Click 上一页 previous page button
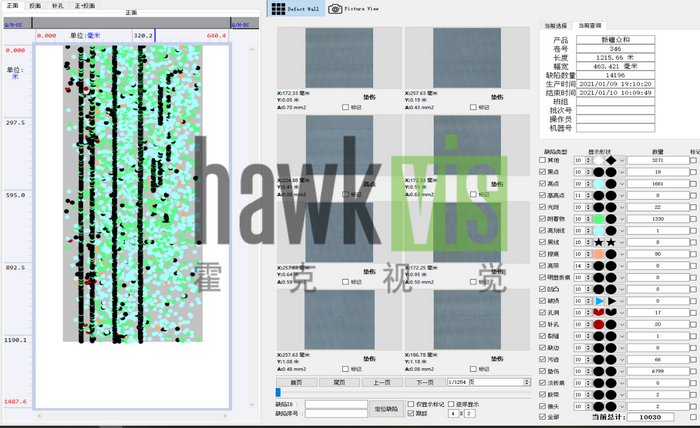 (382, 382)
